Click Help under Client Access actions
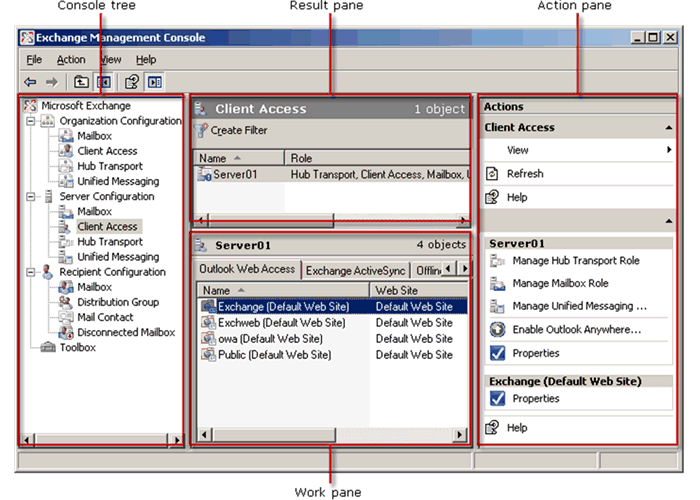The image size is (700, 500). pyautogui.click(x=517, y=197)
